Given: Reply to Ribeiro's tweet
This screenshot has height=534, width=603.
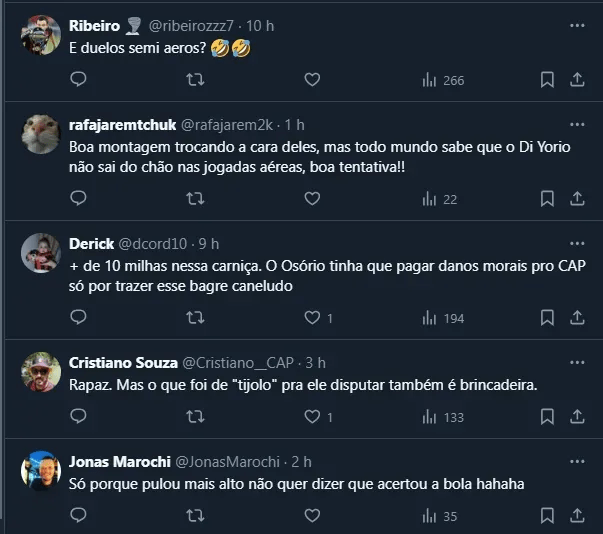Looking at the screenshot, I should [x=79, y=80].
